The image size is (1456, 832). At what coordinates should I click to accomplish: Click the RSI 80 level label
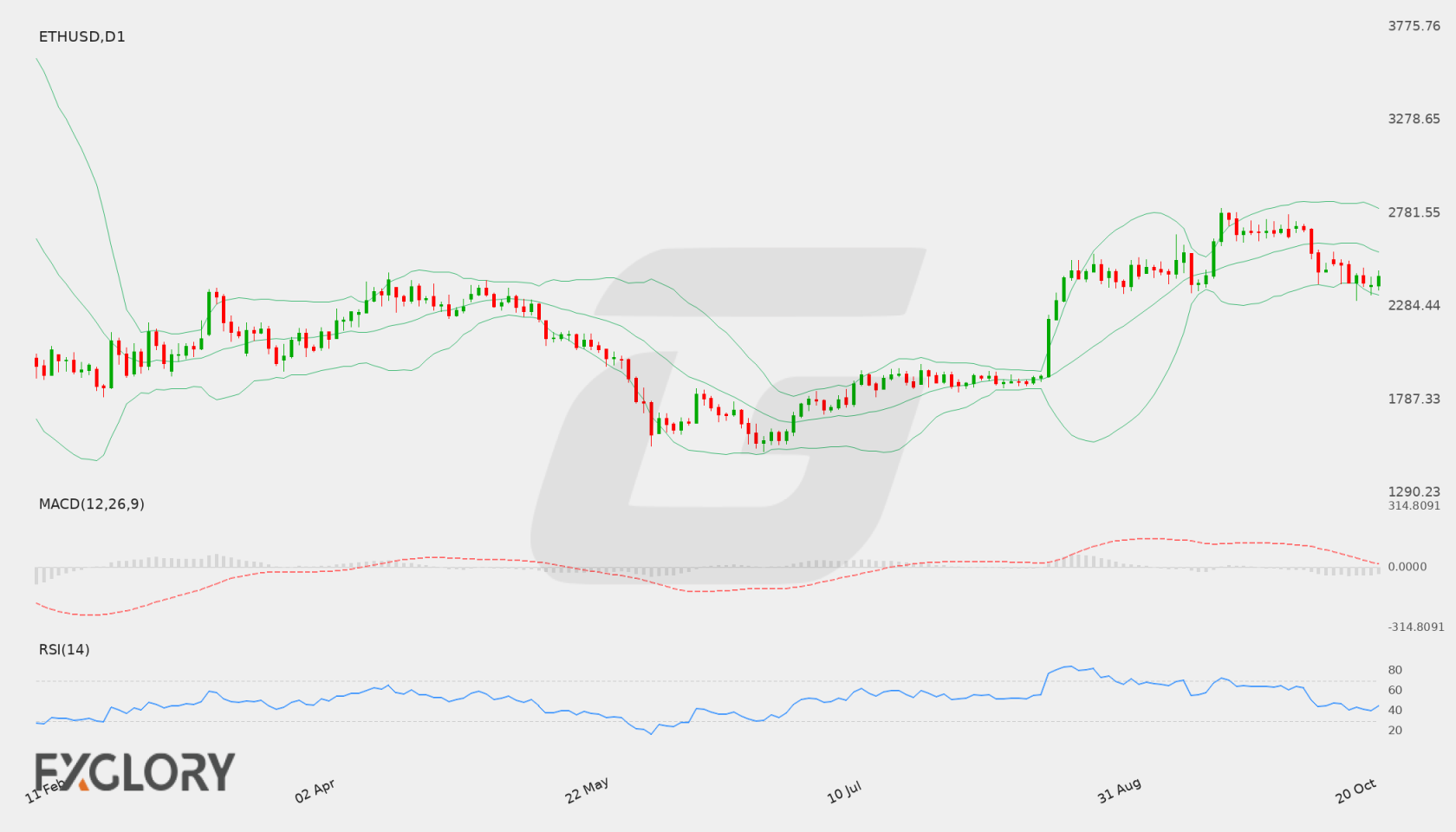click(x=1395, y=670)
